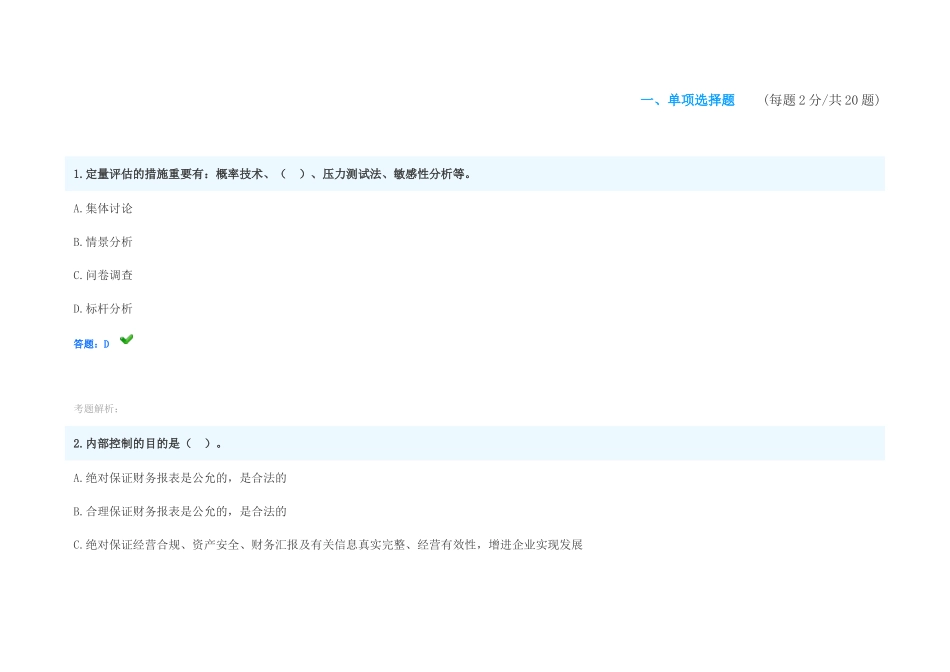950x672 pixels.
Task: Select question 1 text about 定量评估
Action: click(273, 174)
